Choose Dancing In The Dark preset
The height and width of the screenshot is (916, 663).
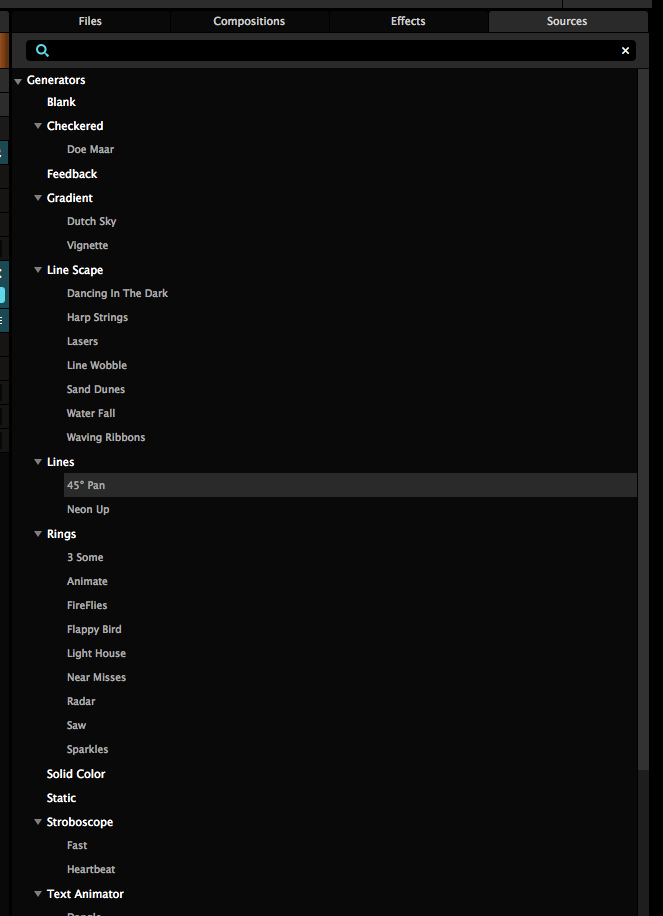point(117,293)
